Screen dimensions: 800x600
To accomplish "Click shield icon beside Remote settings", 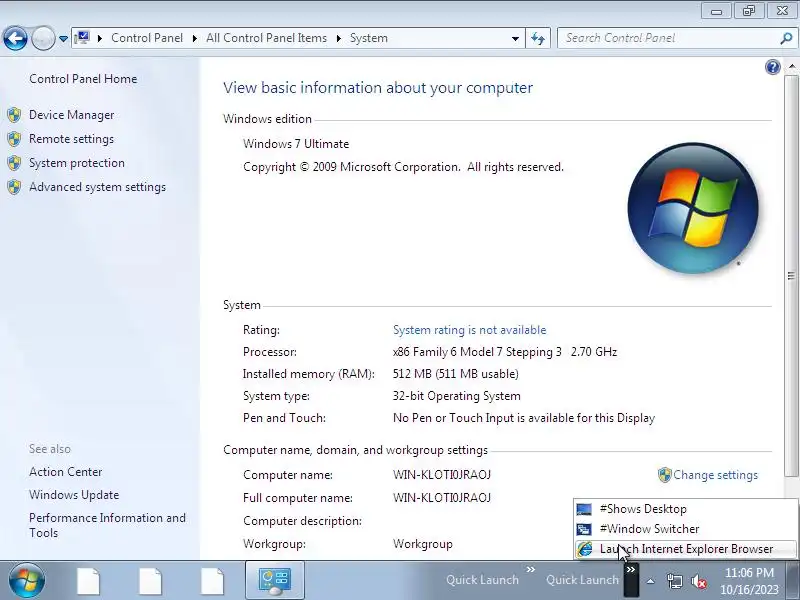I will tap(14, 139).
